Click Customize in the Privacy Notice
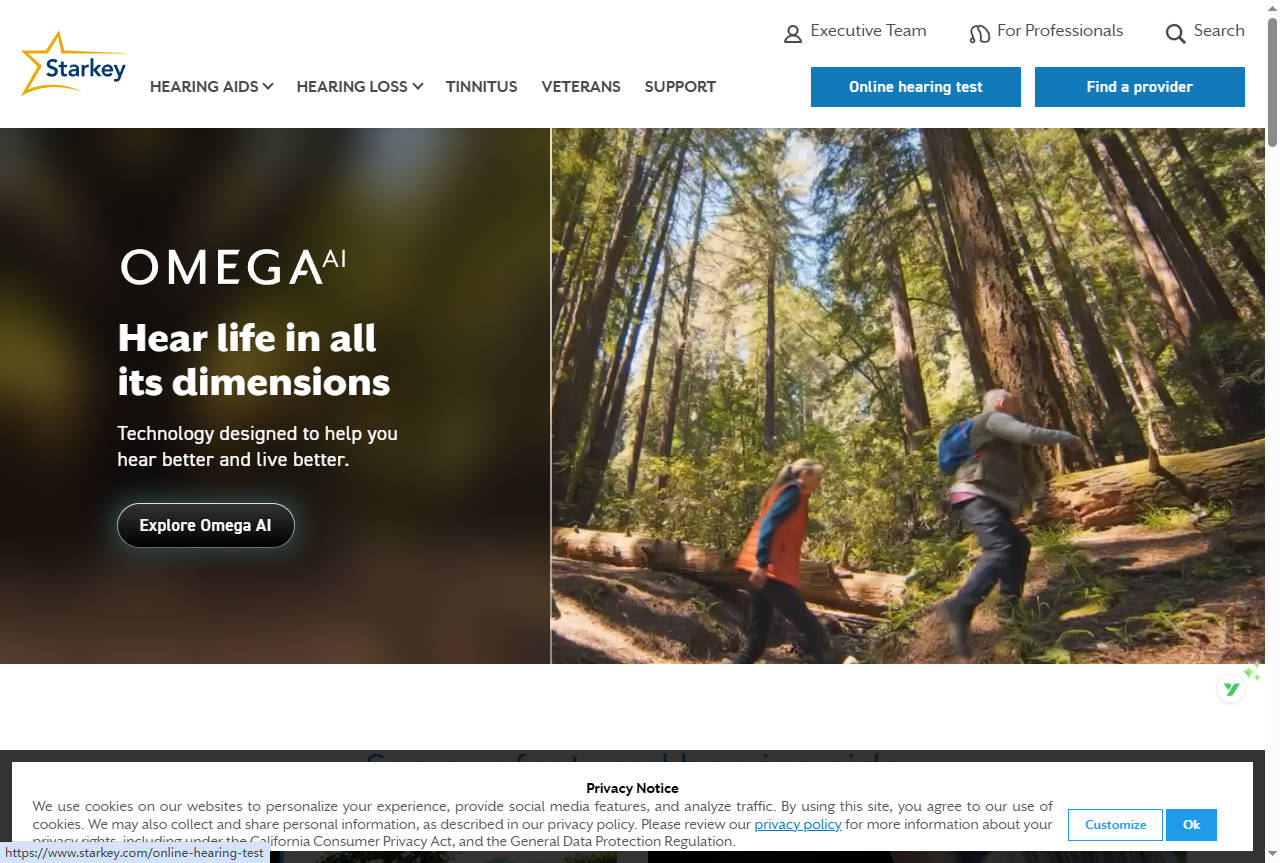 click(x=1115, y=825)
